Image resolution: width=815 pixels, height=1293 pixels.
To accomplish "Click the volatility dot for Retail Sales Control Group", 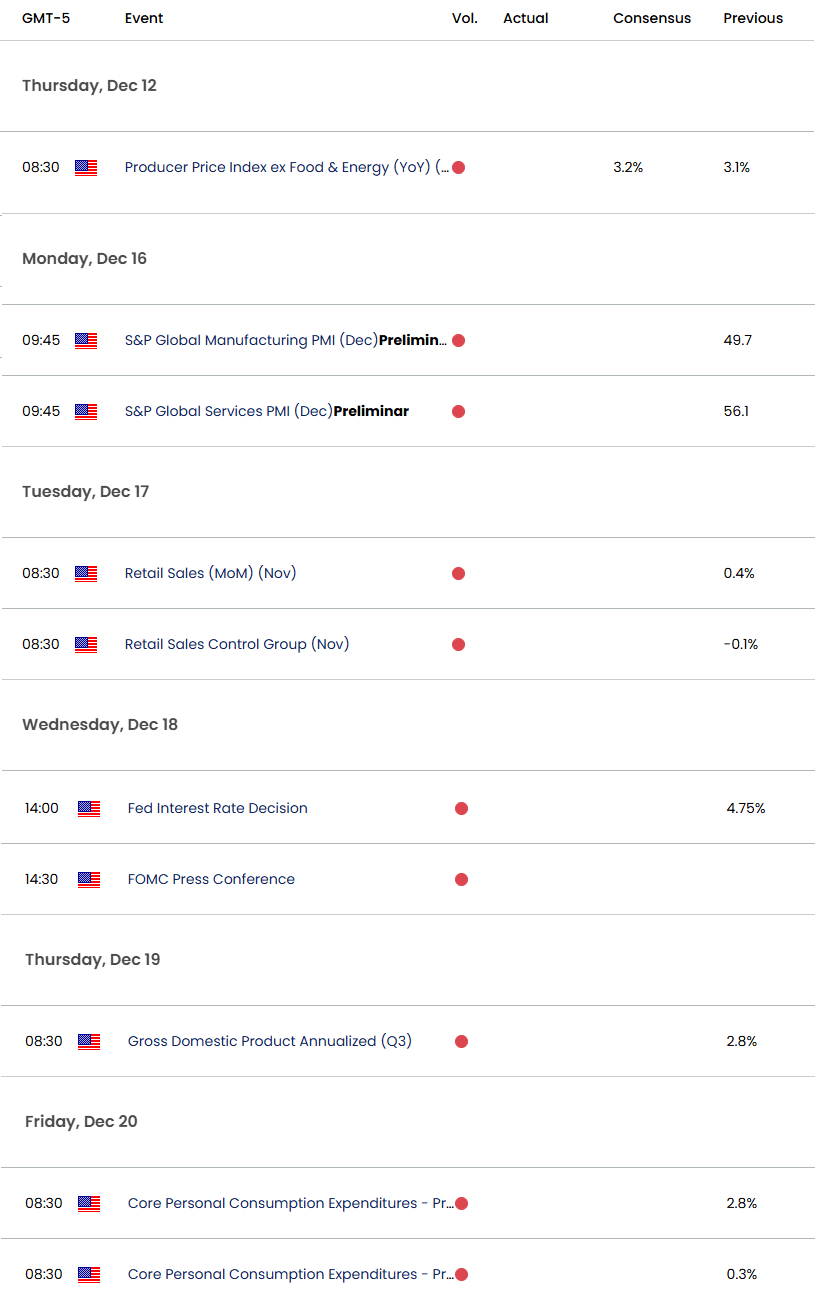I will point(458,644).
